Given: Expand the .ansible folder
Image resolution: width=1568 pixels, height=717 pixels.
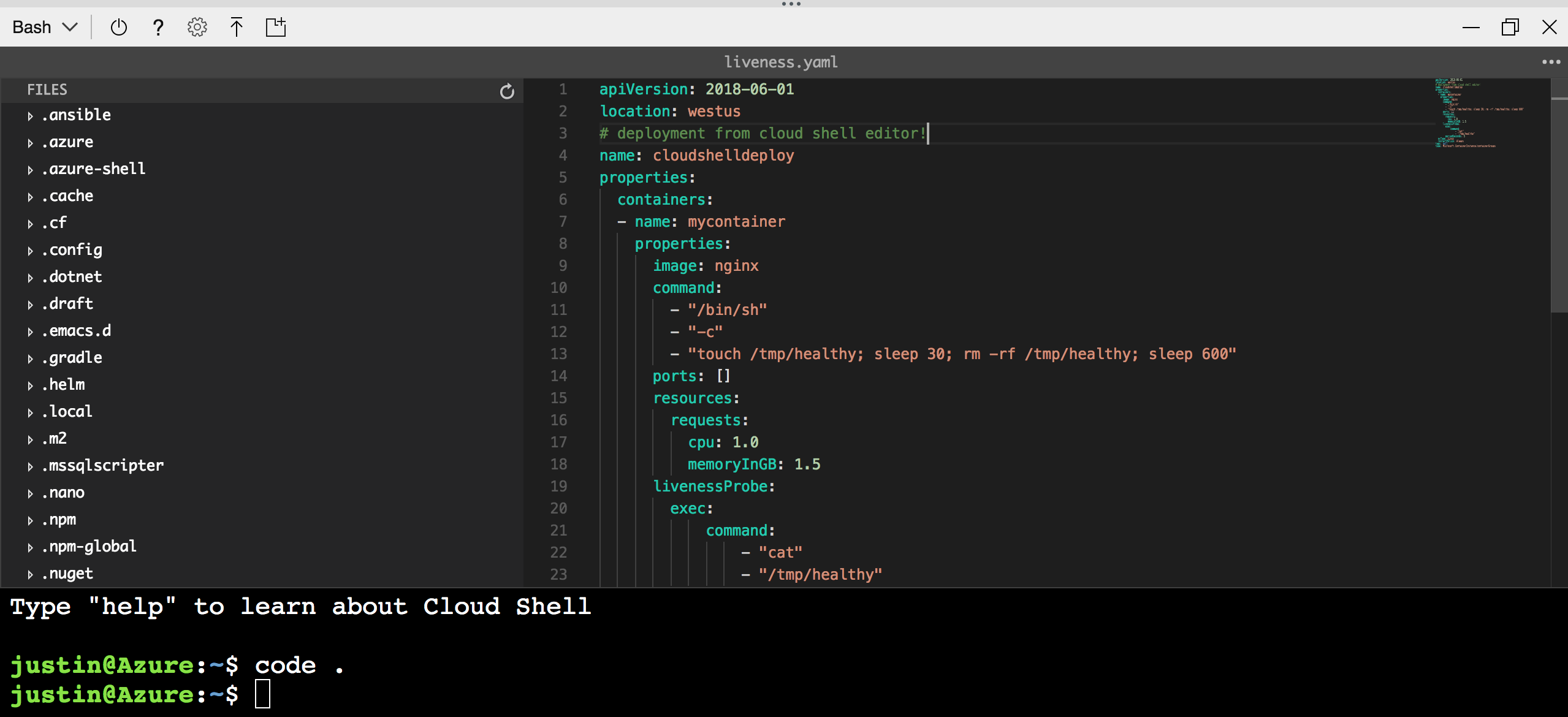Looking at the screenshot, I should (x=30, y=115).
